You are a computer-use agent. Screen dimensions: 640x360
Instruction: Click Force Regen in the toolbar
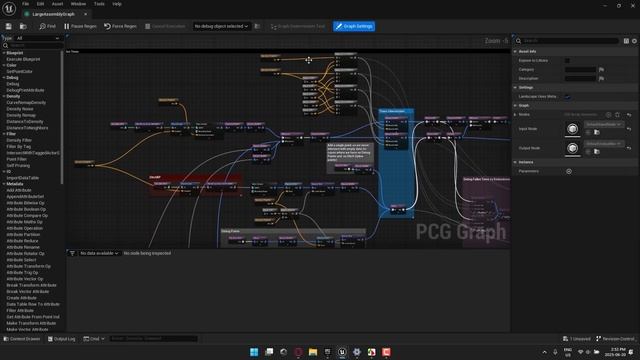click(x=120, y=26)
